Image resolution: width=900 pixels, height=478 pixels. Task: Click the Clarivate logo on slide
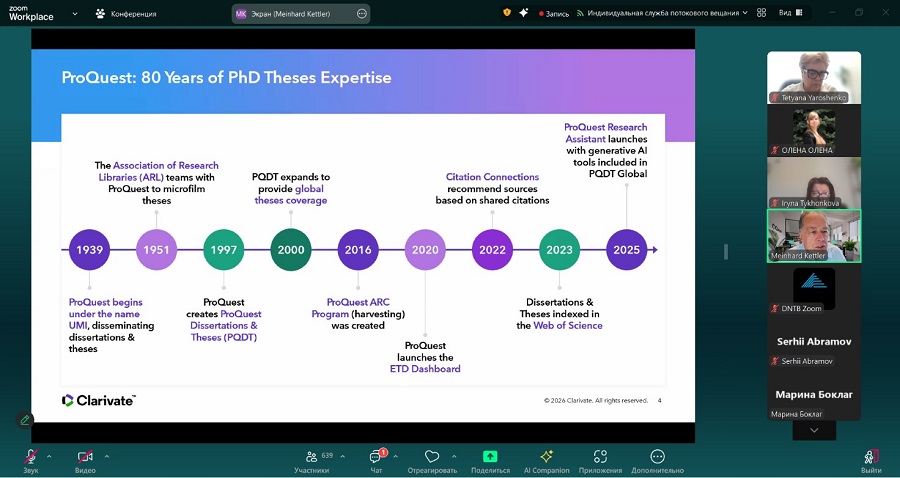(99, 401)
